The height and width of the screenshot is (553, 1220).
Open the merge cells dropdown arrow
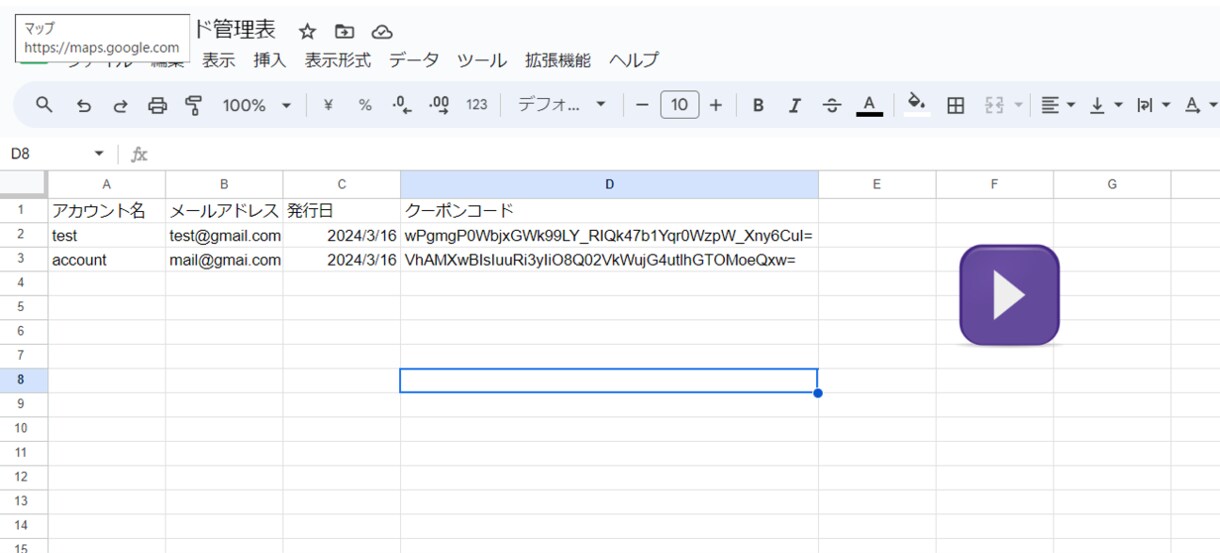click(1018, 105)
